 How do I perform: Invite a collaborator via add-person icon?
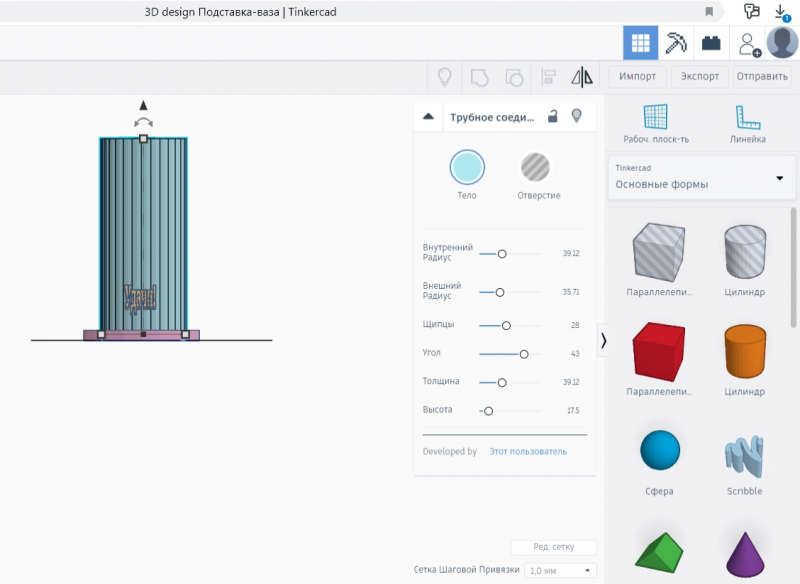749,44
